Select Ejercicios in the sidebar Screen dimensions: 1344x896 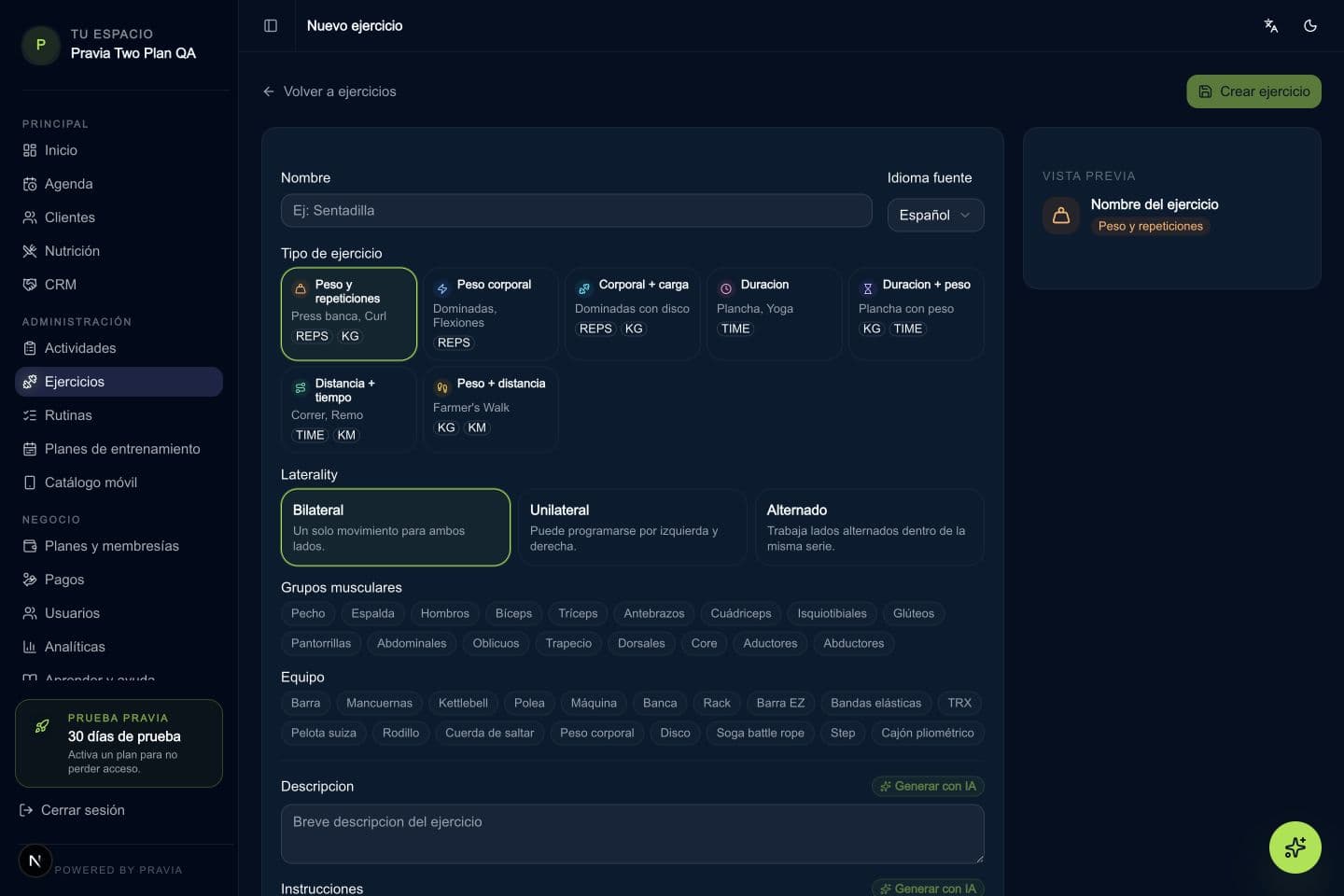119,382
